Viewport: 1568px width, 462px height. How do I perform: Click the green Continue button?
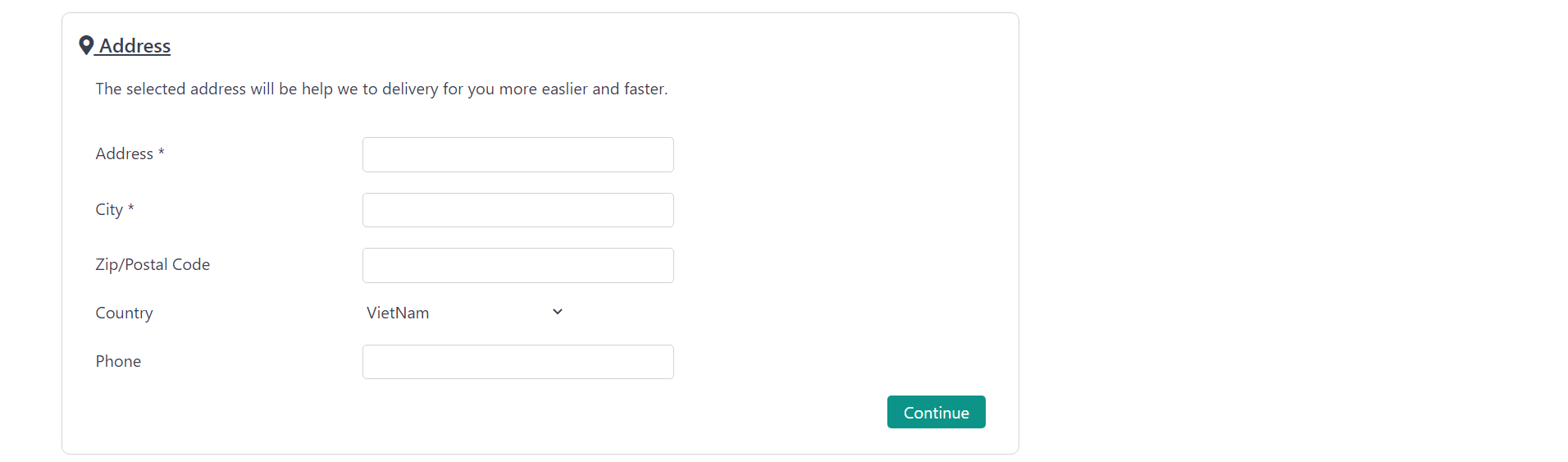[937, 412]
